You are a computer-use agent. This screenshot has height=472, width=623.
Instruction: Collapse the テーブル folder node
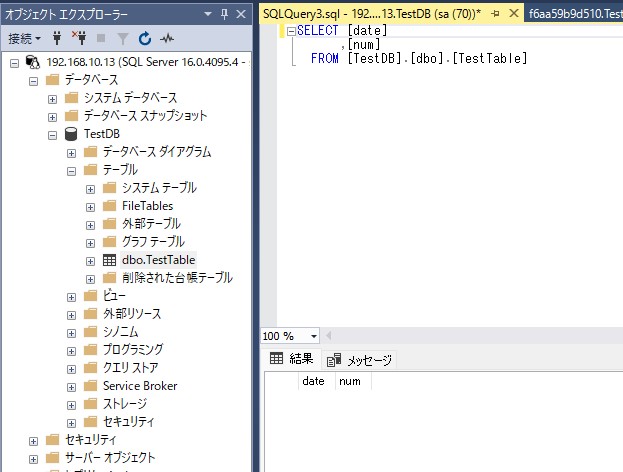72,171
